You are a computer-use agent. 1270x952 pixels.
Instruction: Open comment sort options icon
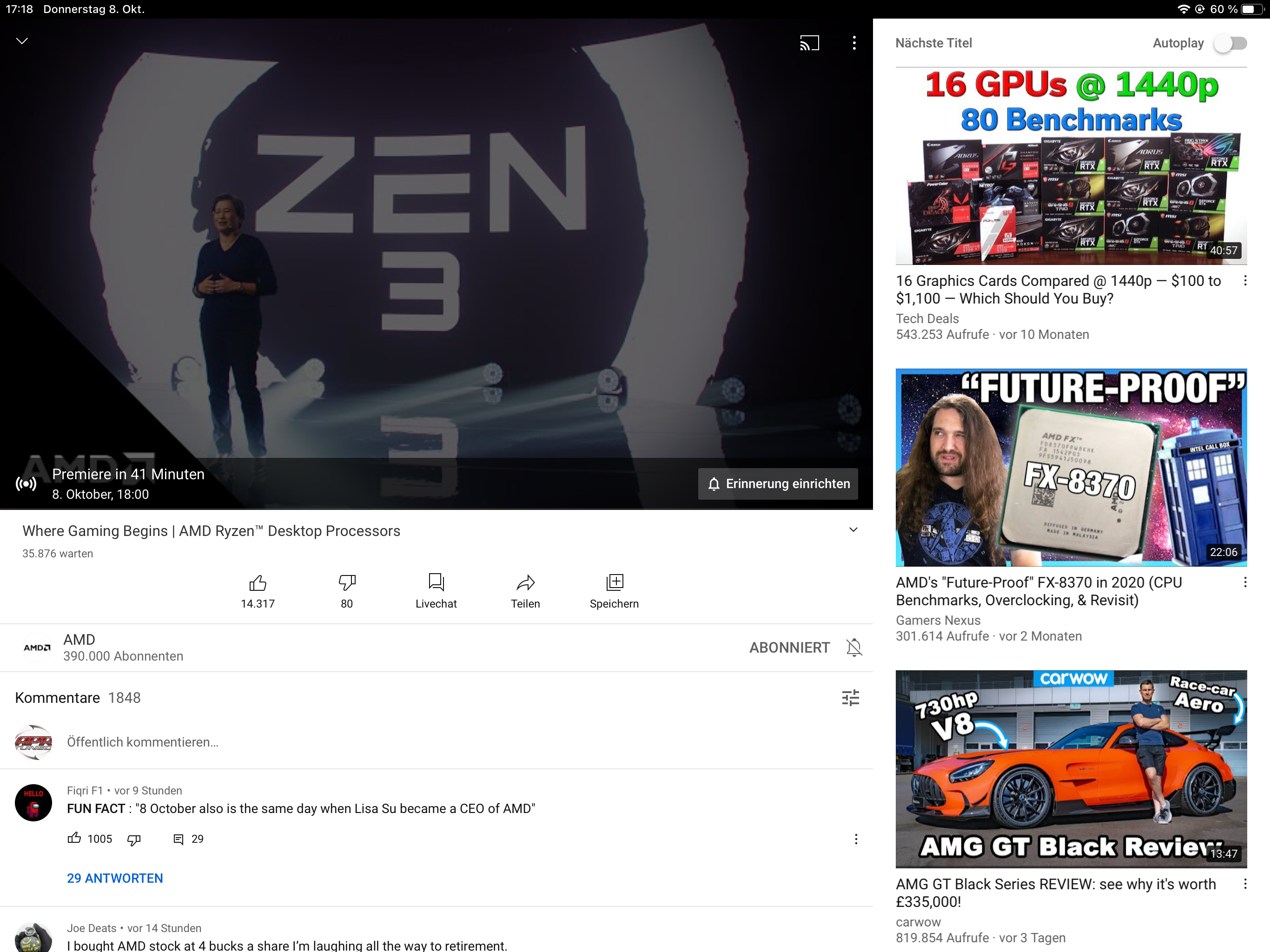[850, 698]
